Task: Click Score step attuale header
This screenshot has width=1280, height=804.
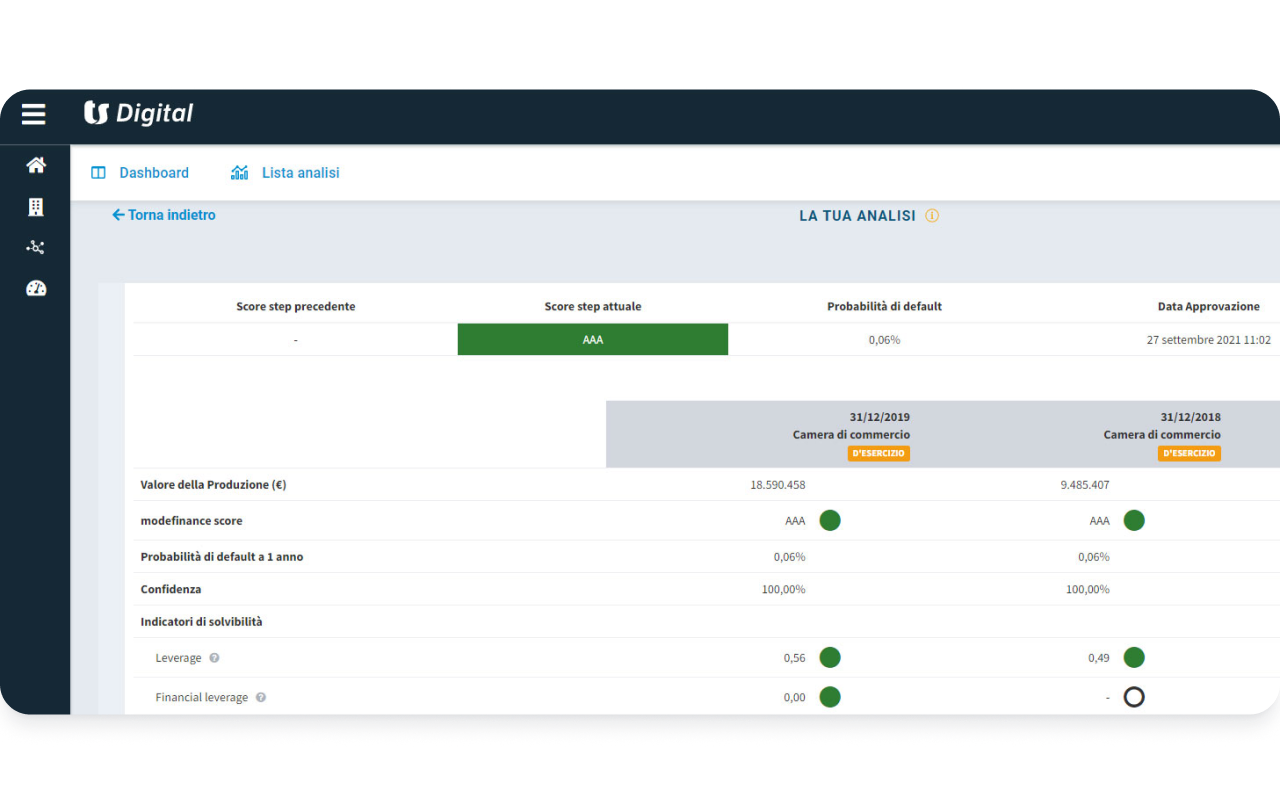Action: 593,306
